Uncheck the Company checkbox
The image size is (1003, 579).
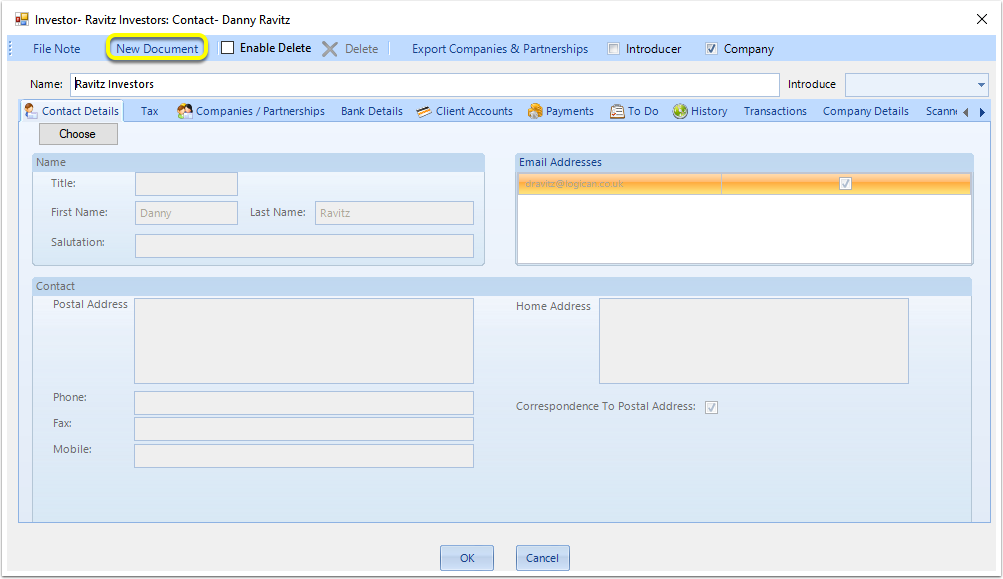coord(711,49)
